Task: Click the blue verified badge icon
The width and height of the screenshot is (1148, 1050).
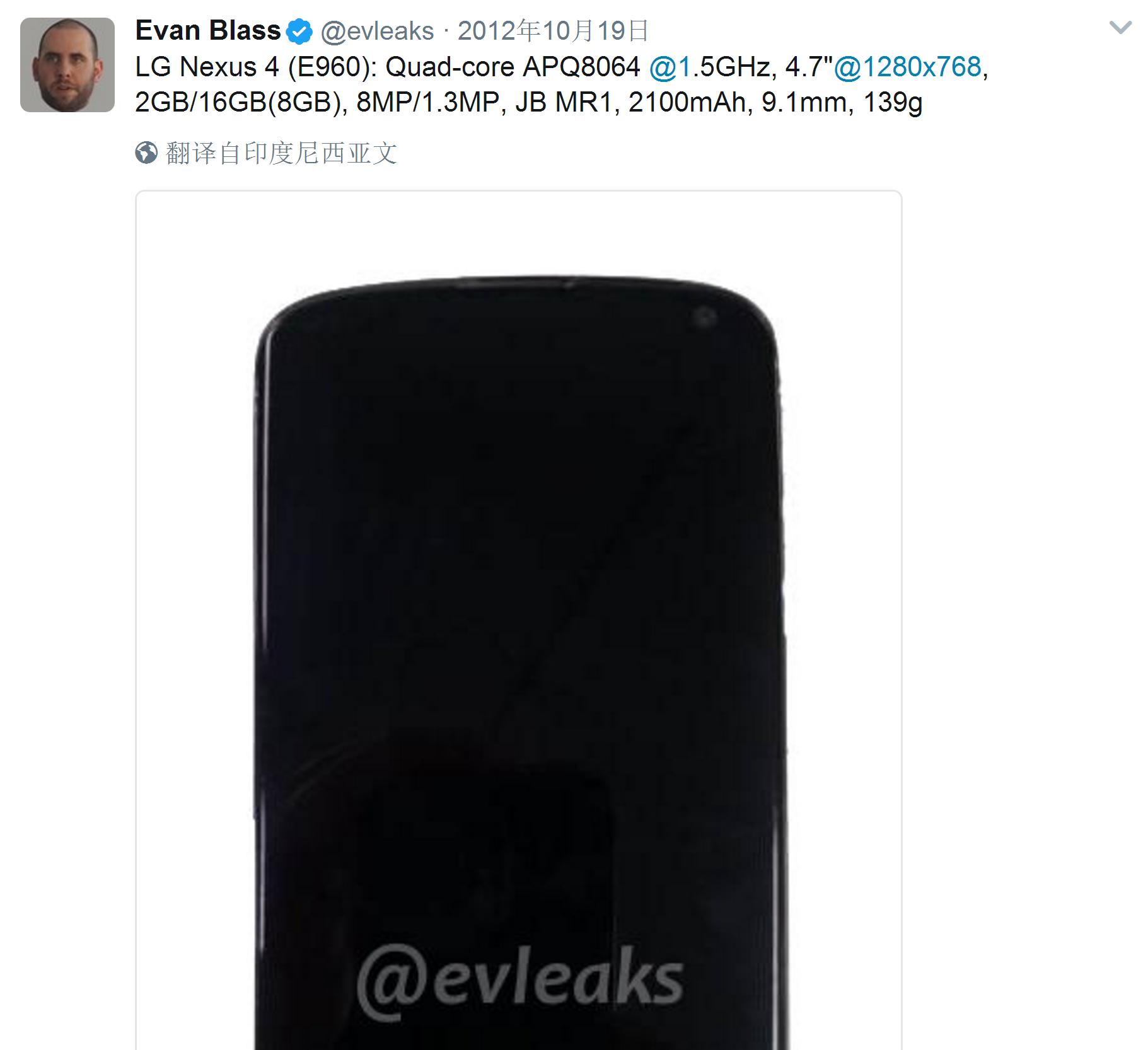Action: [299, 32]
